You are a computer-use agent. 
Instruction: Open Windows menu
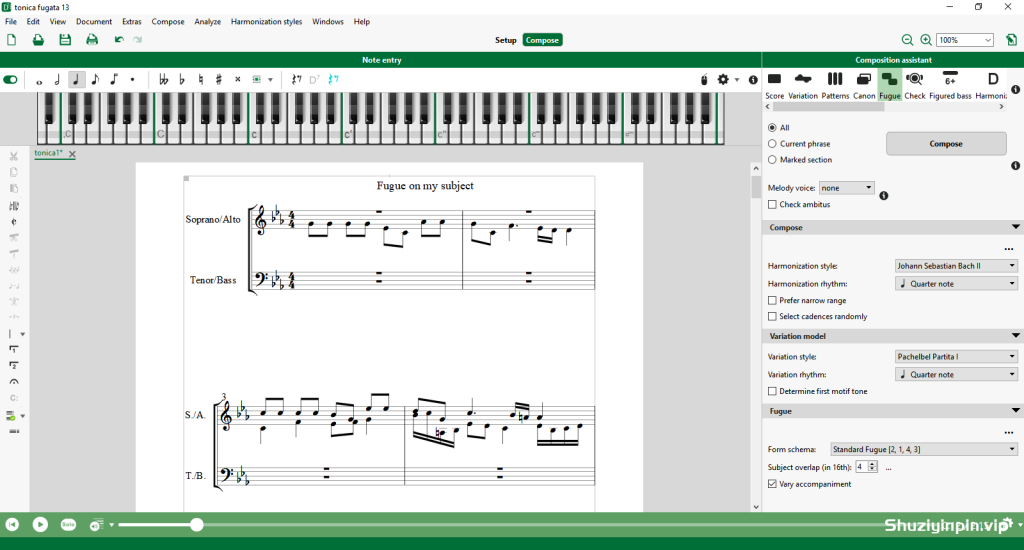click(x=328, y=22)
